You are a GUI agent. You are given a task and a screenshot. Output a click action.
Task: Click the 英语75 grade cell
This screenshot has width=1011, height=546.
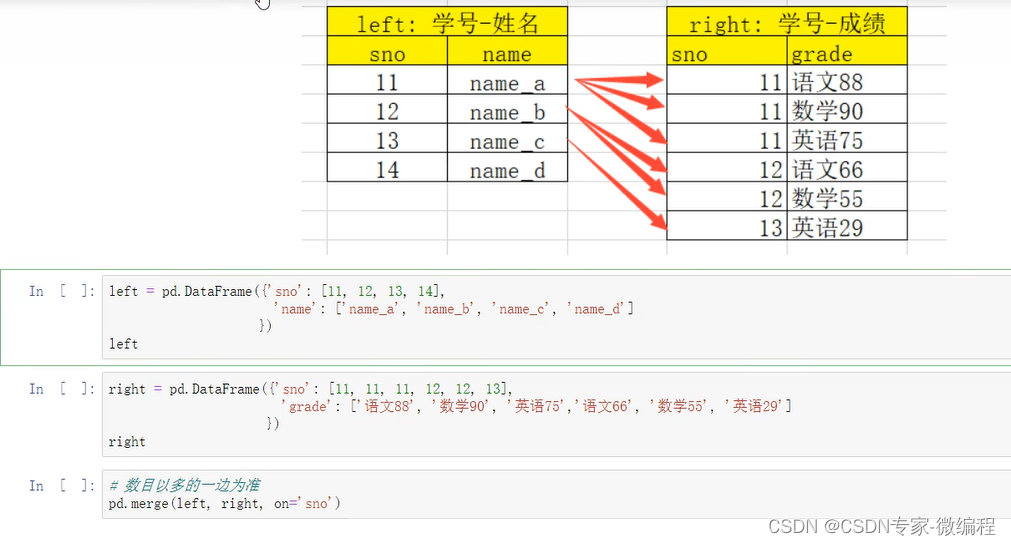847,138
